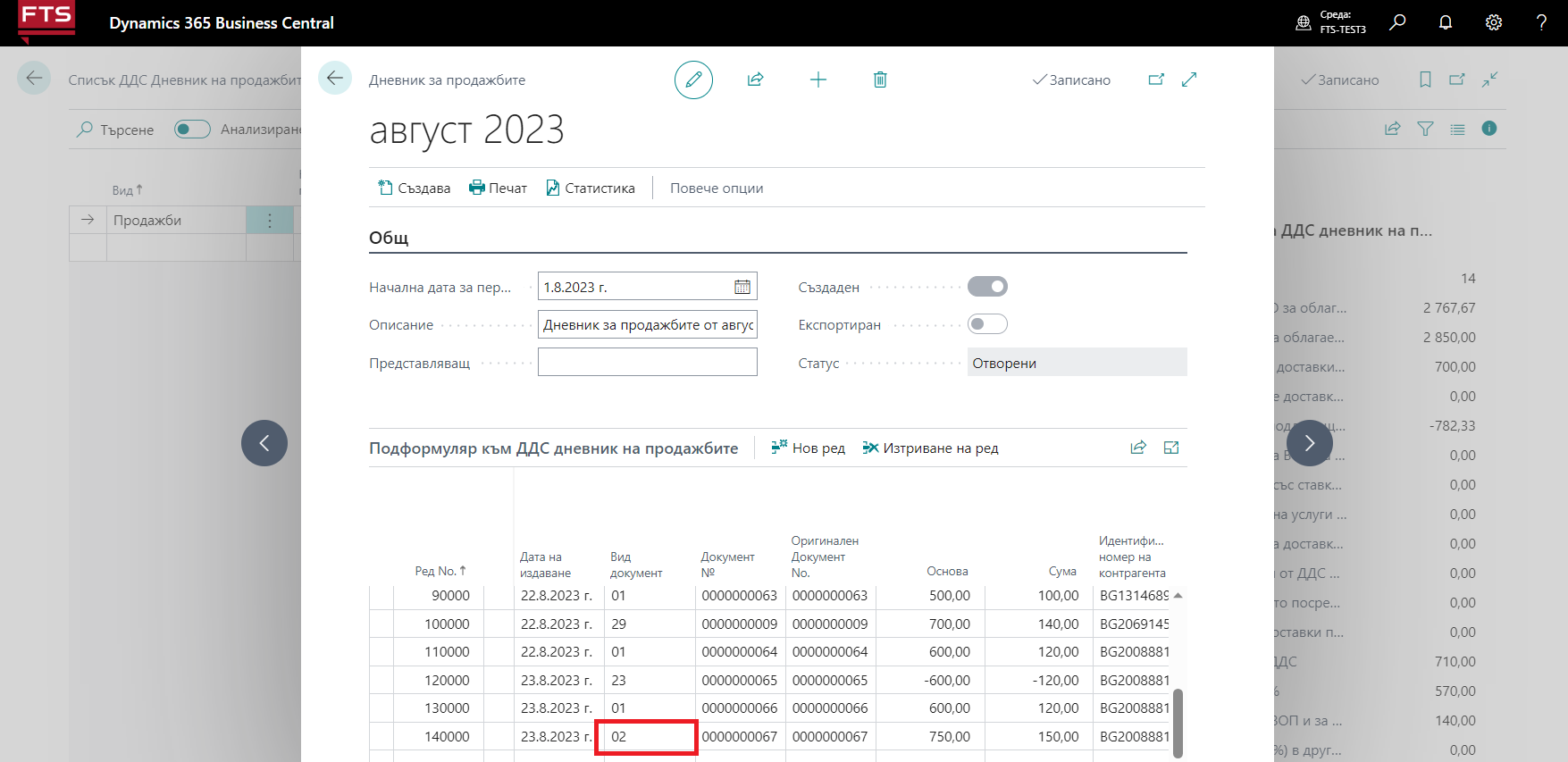Click the Статус field Отворени

tap(1077, 362)
